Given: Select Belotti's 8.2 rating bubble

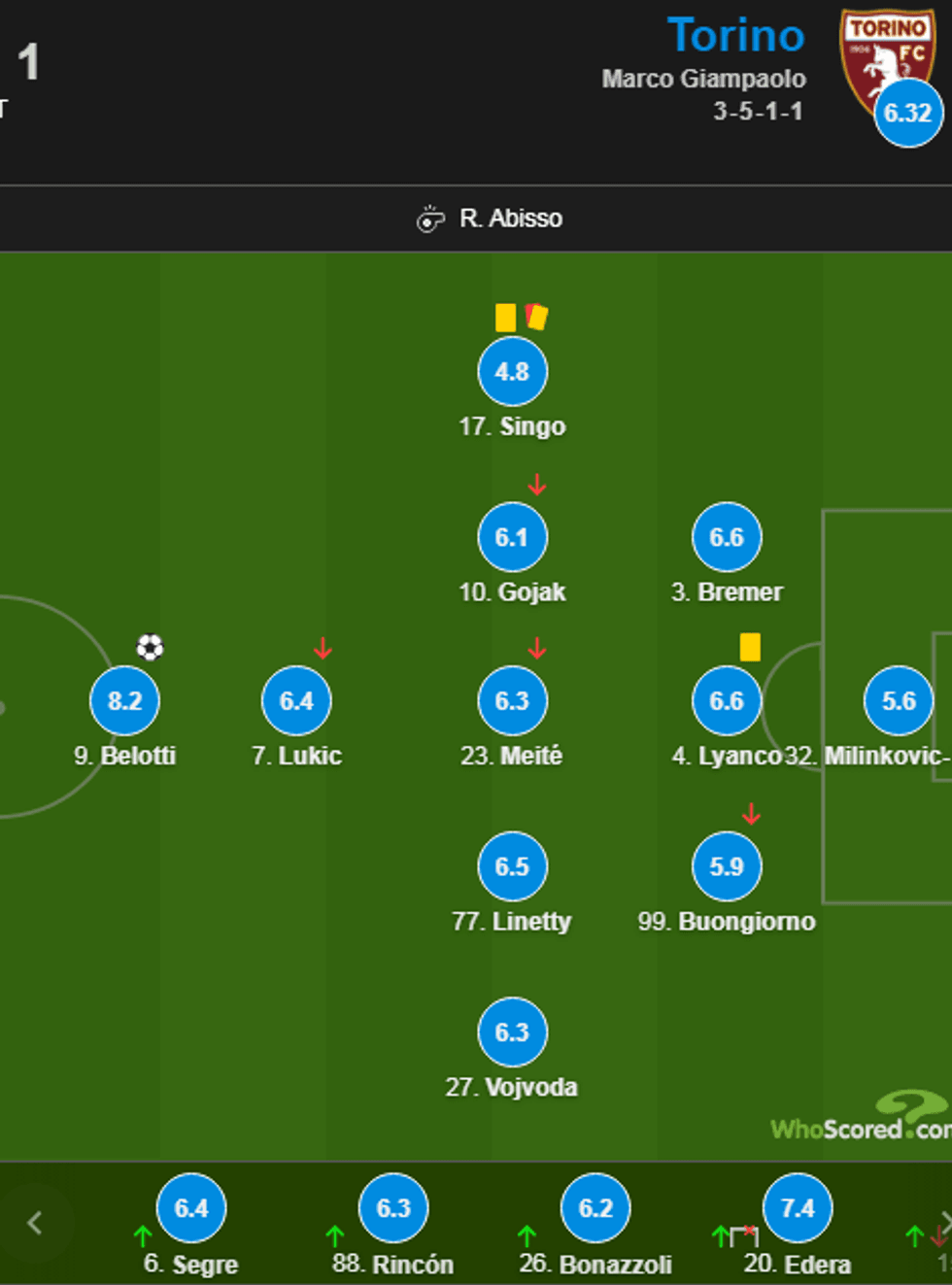Looking at the screenshot, I should pos(125,701).
